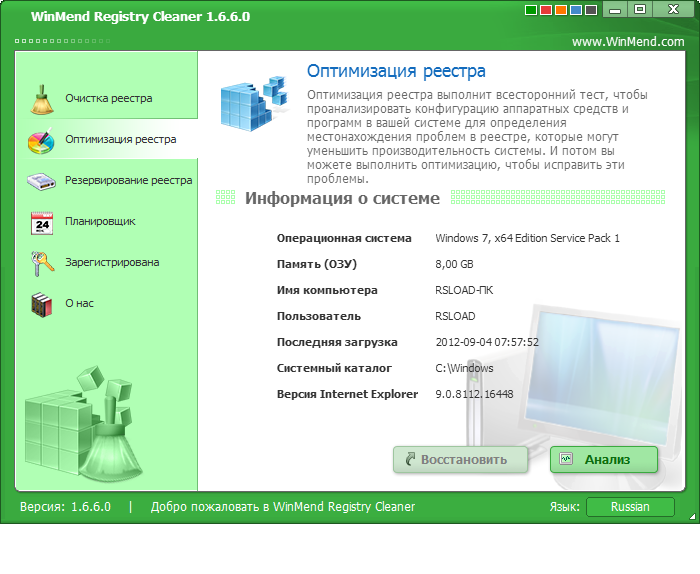Open the Russian language selector

(x=630, y=507)
